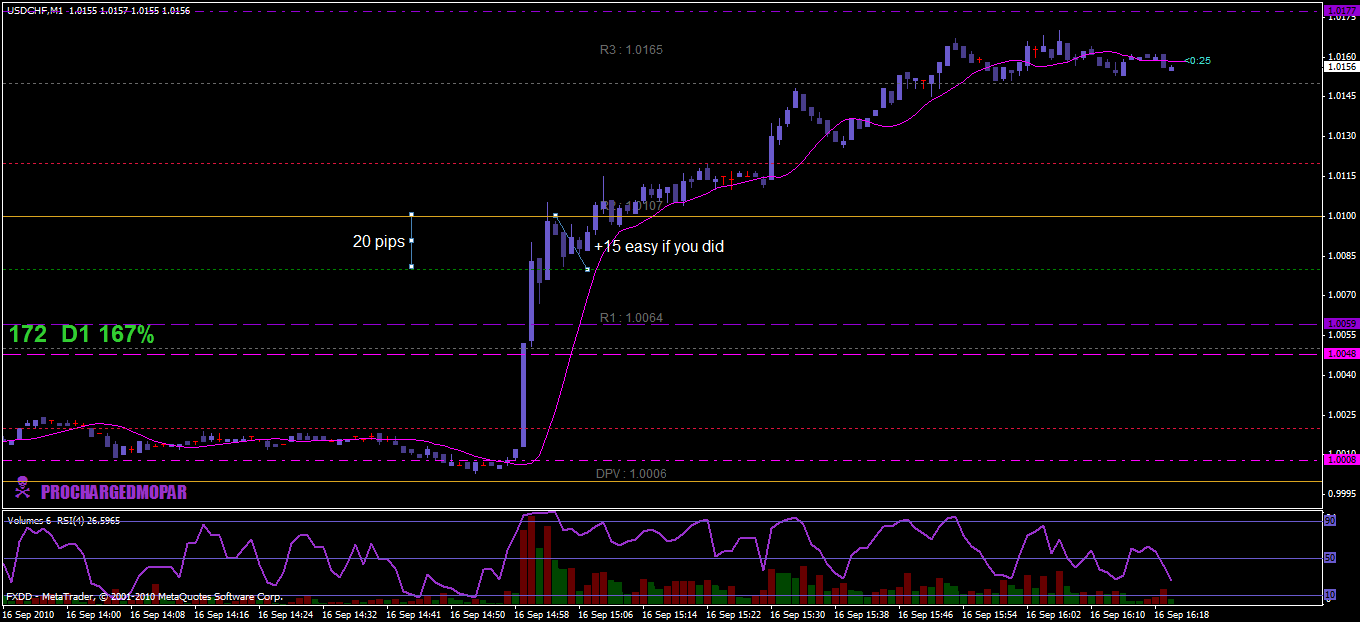This screenshot has height=622, width=1360.
Task: Click the '16 Sep 14:24' time label
Action: pos(288,615)
